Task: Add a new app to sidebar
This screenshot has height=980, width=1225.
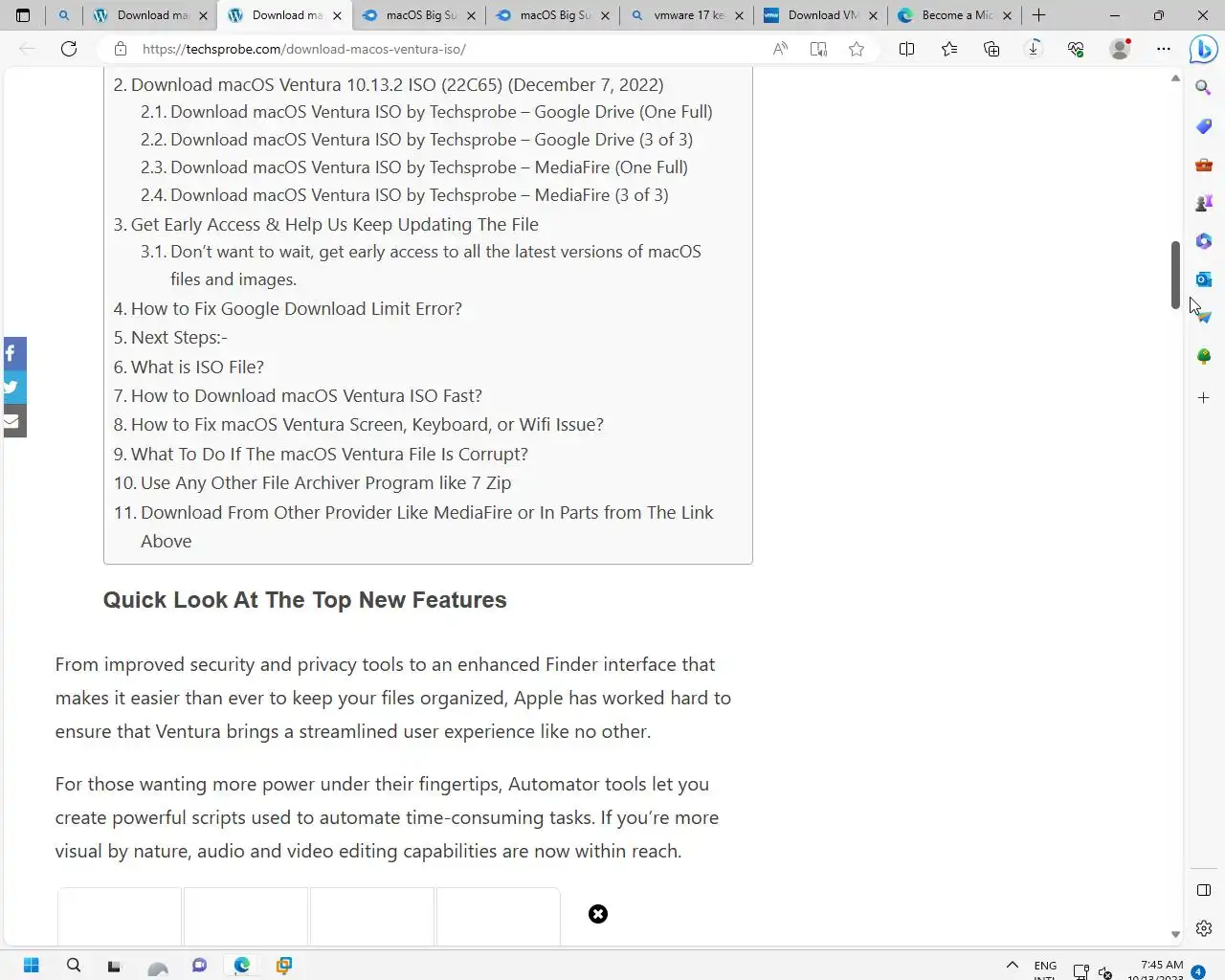Action: click(1204, 397)
